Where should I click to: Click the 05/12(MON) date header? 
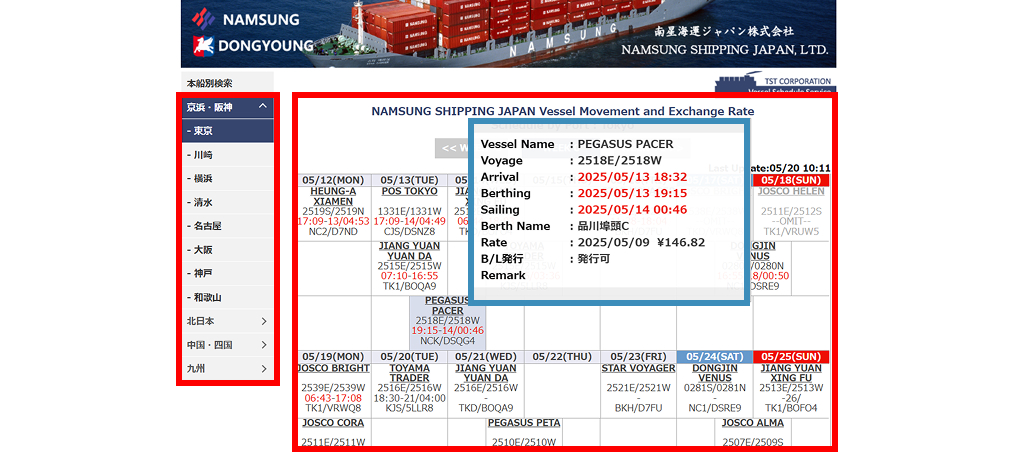point(334,180)
